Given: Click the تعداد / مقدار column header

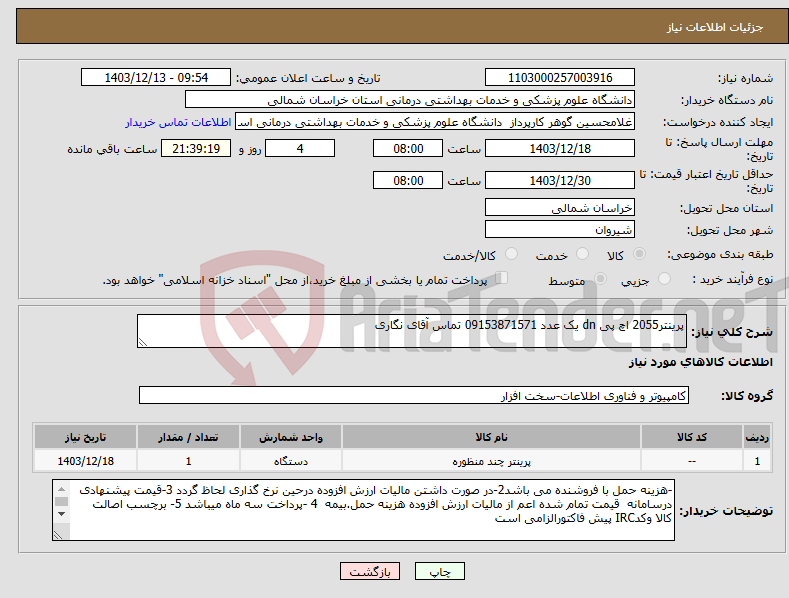Looking at the screenshot, I should (188, 437).
